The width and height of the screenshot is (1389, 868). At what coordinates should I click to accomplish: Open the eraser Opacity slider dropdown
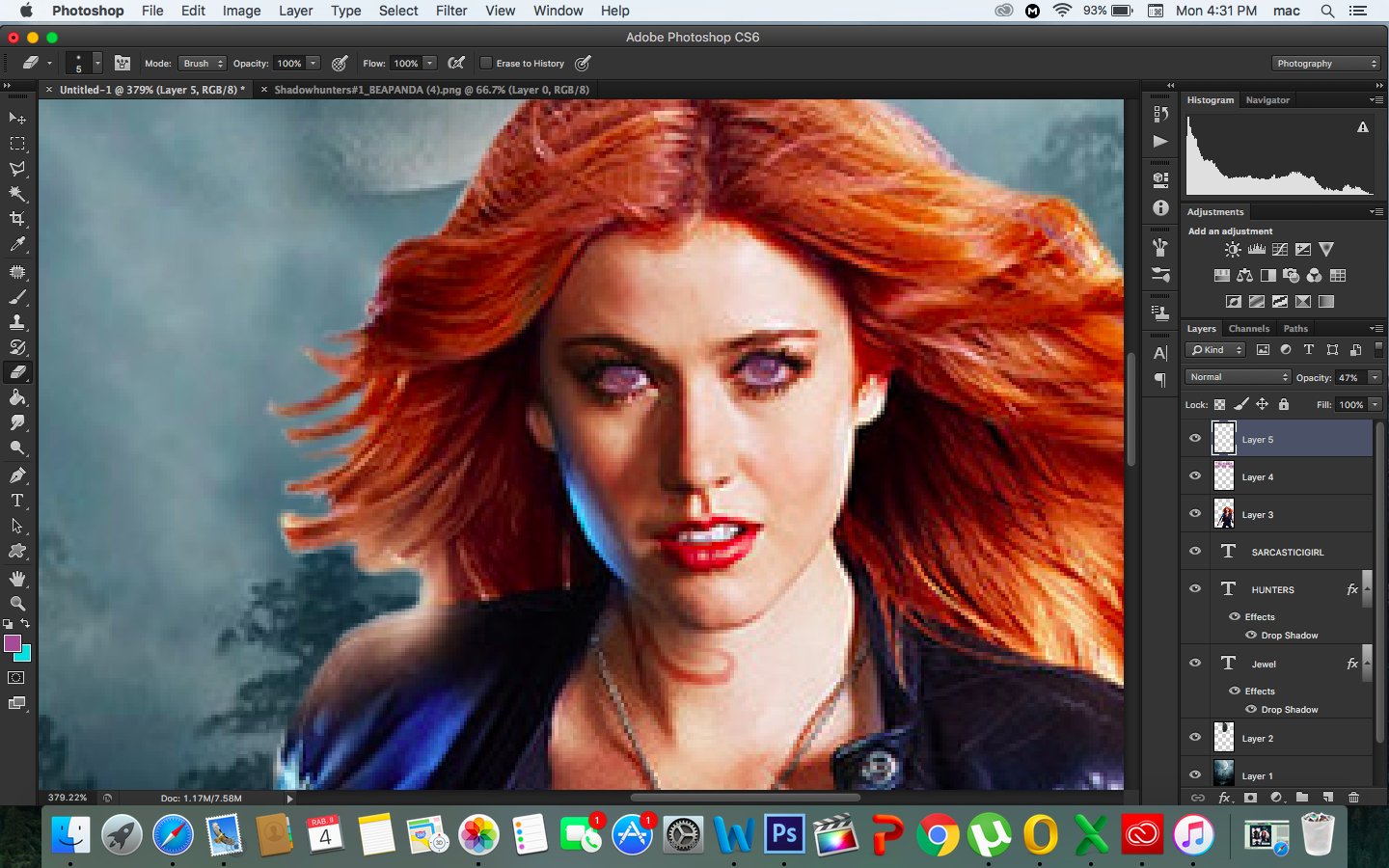tap(313, 63)
